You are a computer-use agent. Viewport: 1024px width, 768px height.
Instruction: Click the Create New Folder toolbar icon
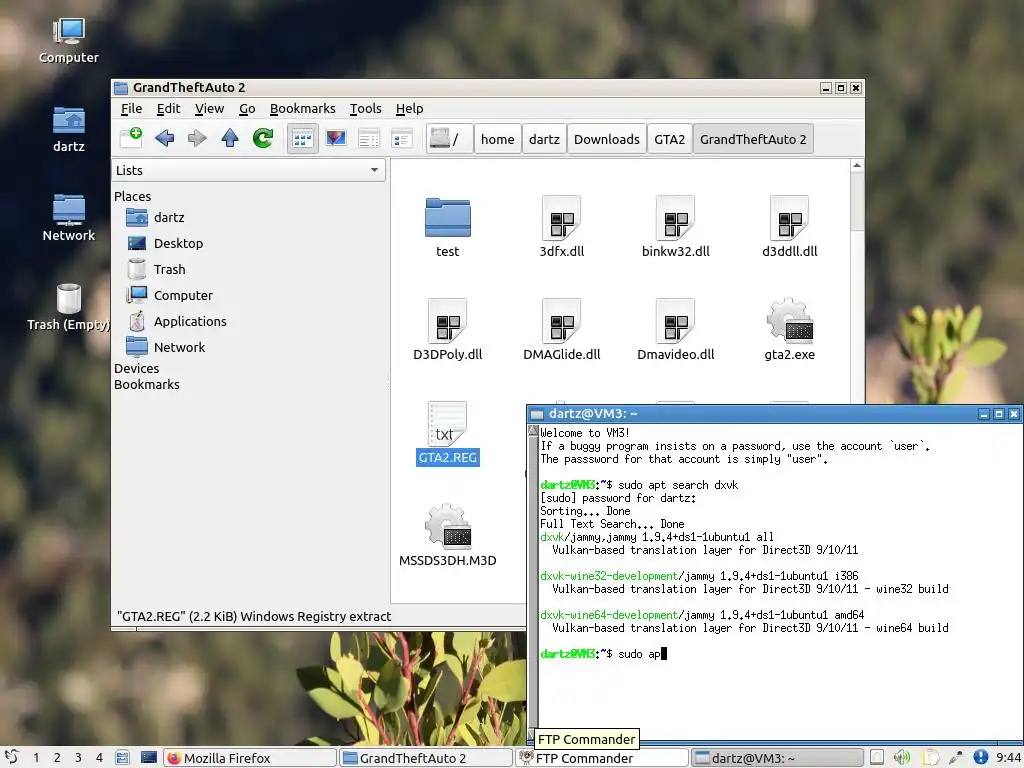[x=131, y=138]
